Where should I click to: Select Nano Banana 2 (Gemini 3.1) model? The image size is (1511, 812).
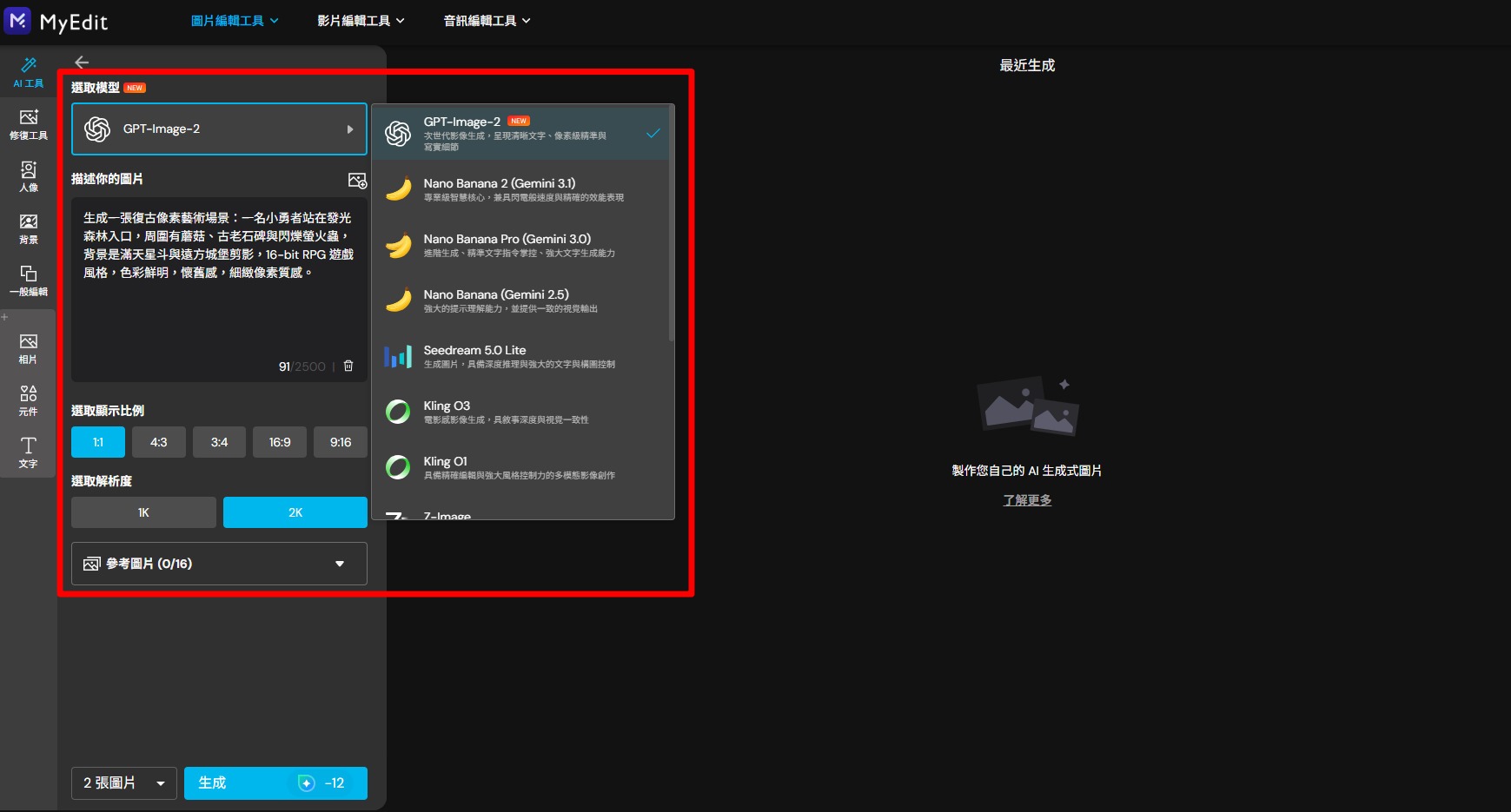520,189
